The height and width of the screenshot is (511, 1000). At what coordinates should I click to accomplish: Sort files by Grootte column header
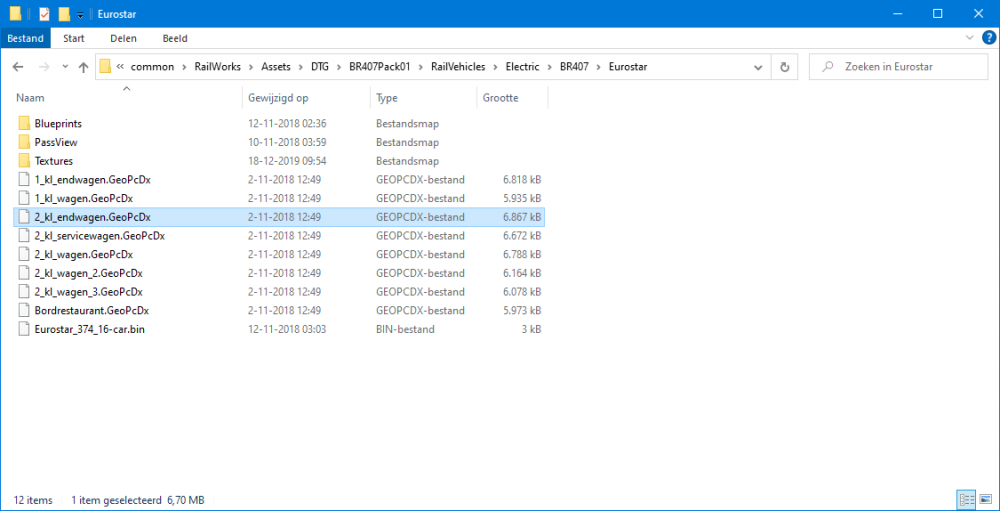coord(501,98)
